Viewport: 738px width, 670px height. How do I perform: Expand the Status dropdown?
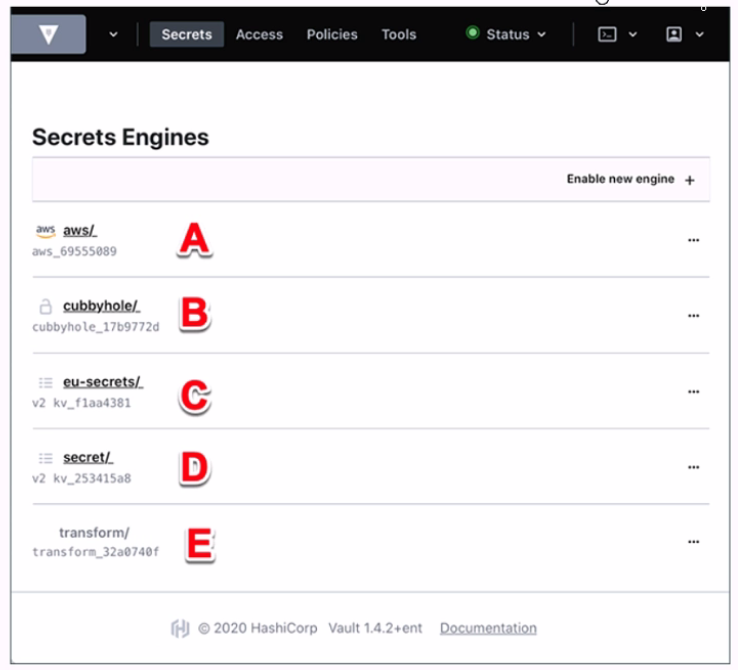coord(507,34)
